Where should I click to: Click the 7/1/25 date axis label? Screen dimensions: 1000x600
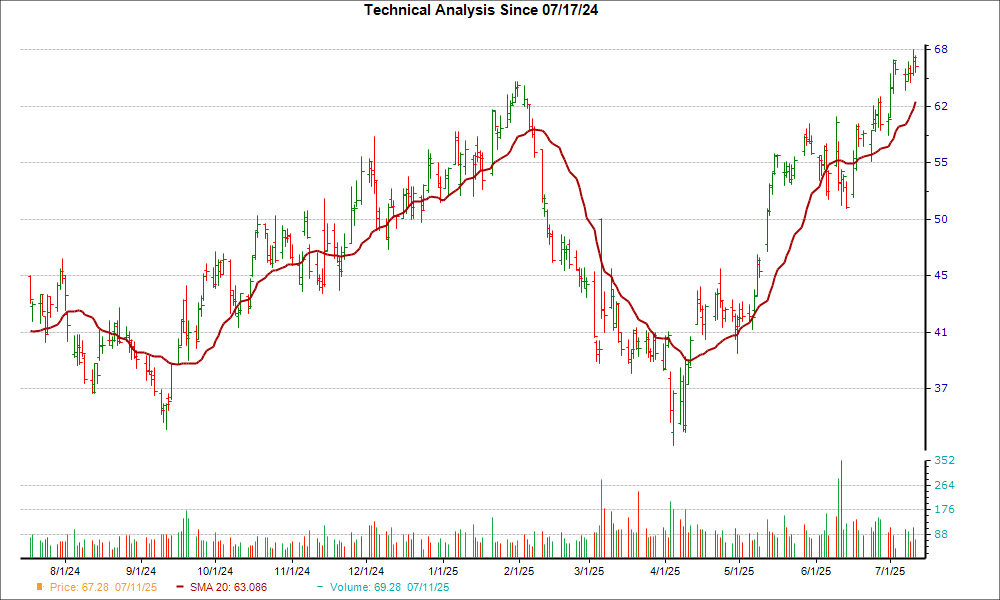pyautogui.click(x=890, y=571)
